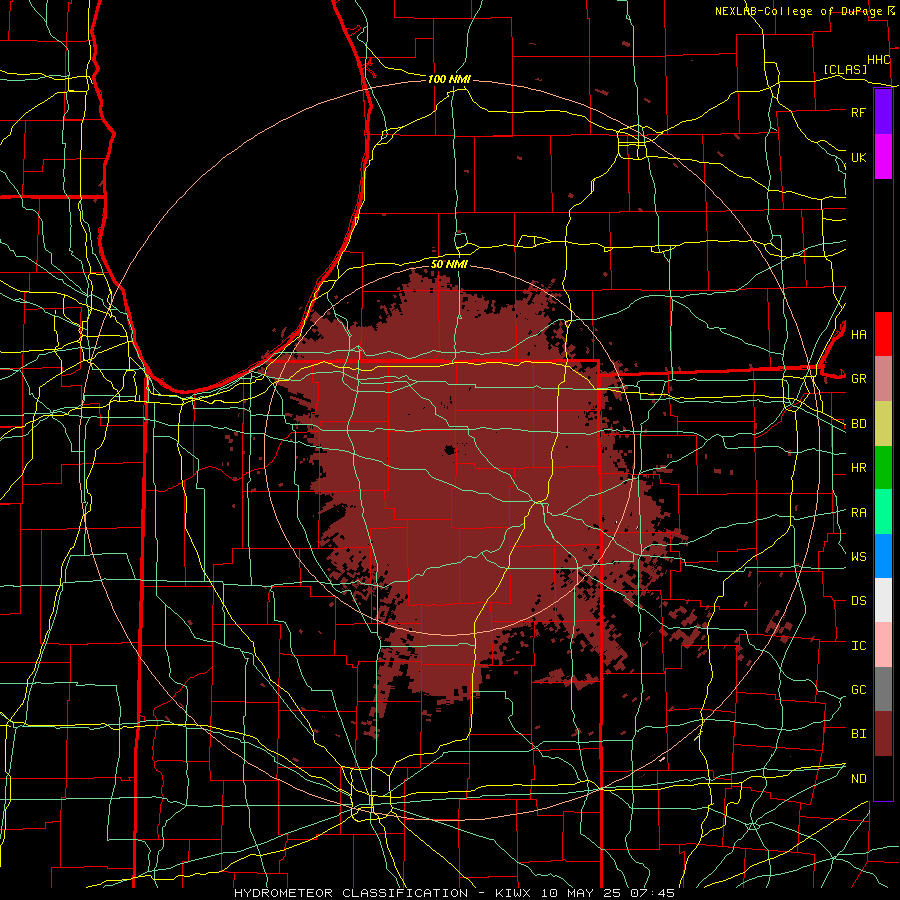
Task: Click the BD legend label
Action: (x=858, y=424)
